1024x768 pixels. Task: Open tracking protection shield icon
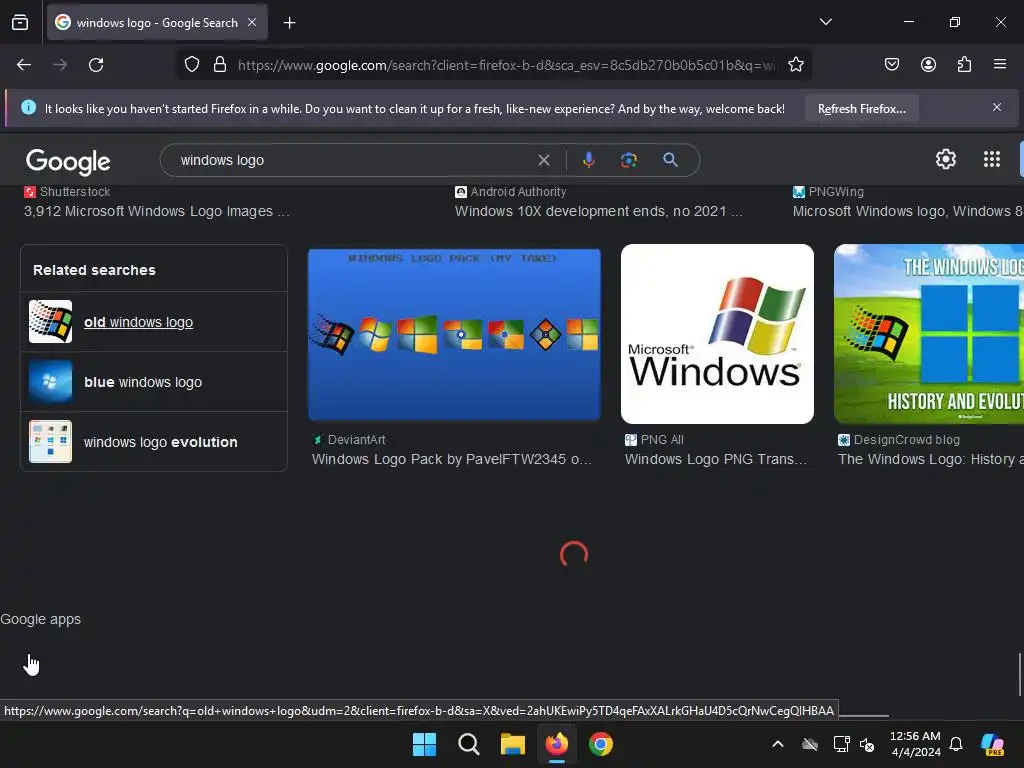pyautogui.click(x=191, y=65)
